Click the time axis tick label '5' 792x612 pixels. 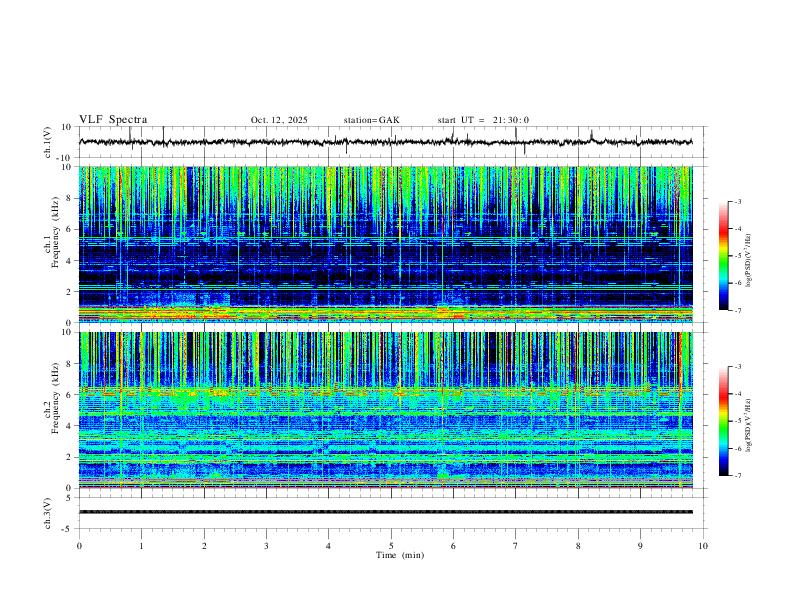point(391,546)
